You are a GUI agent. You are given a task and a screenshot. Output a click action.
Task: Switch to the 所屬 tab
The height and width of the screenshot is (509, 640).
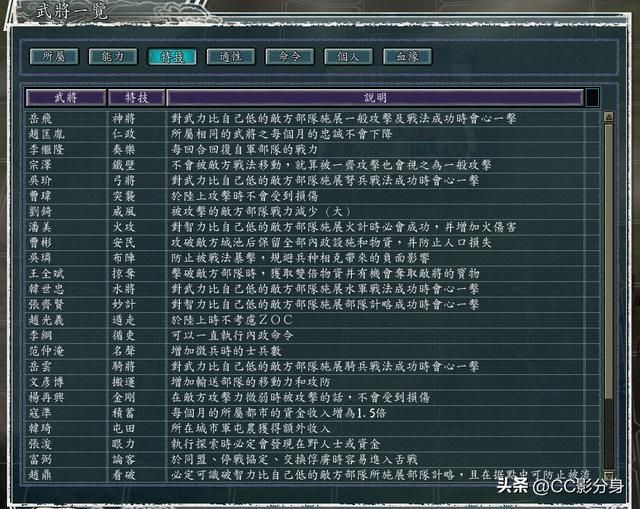click(x=54, y=56)
